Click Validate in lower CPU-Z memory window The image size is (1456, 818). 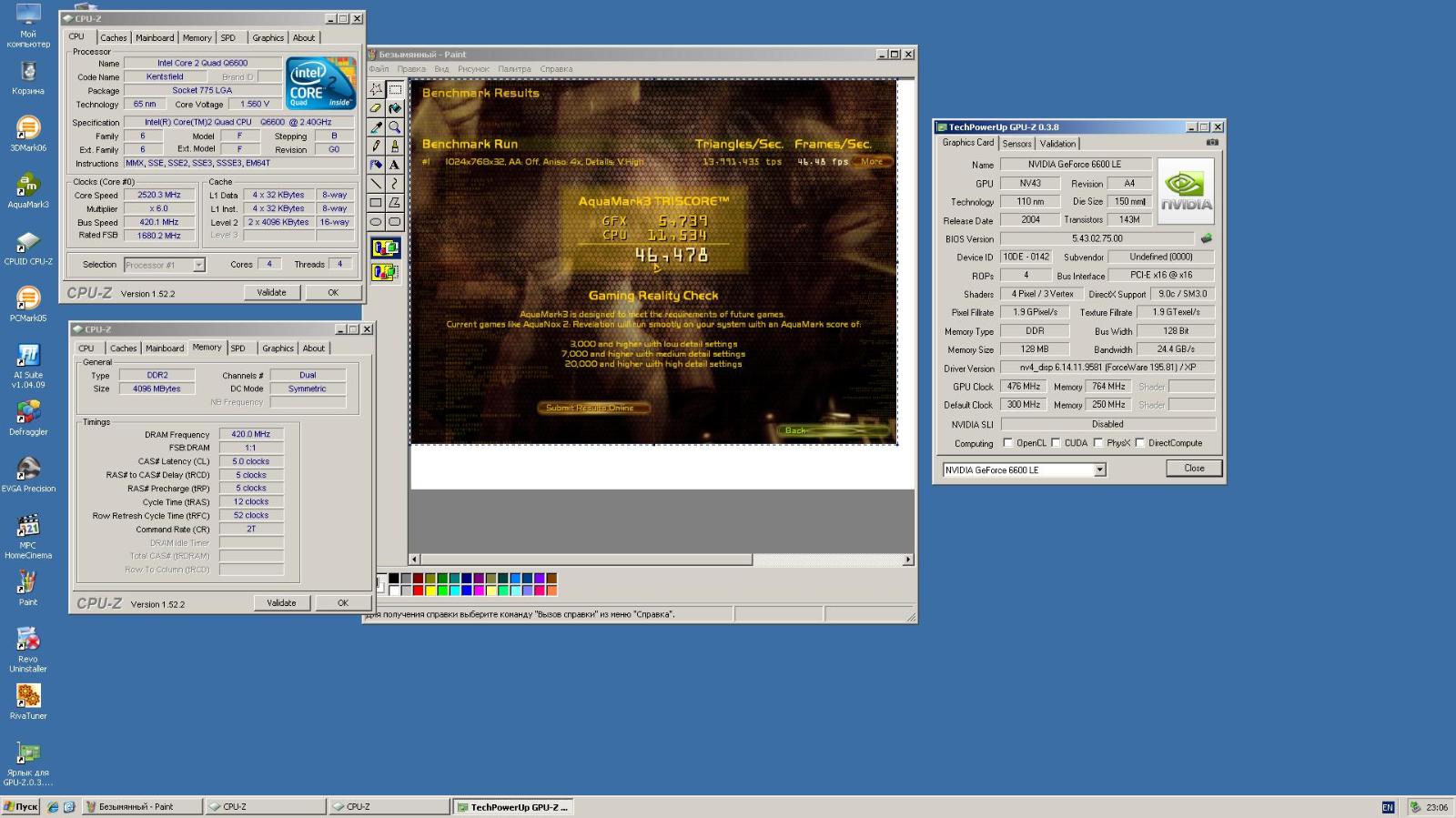click(281, 602)
